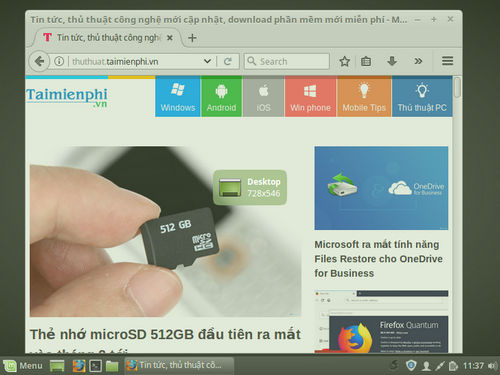
Task: Bookmark this page with the star icon
Action: pos(344,61)
